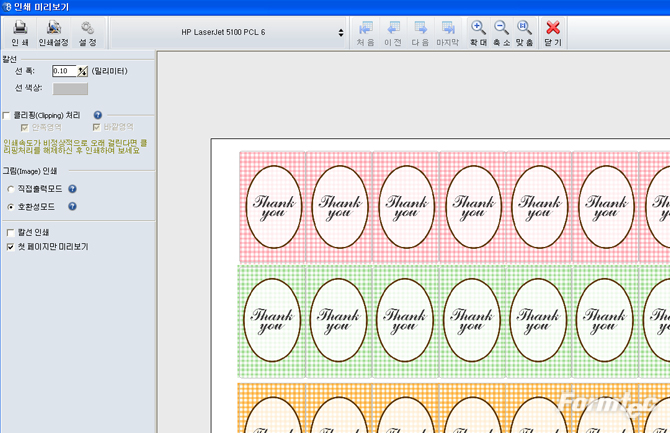Open 인쇄설정 (Print setup)

53,33
